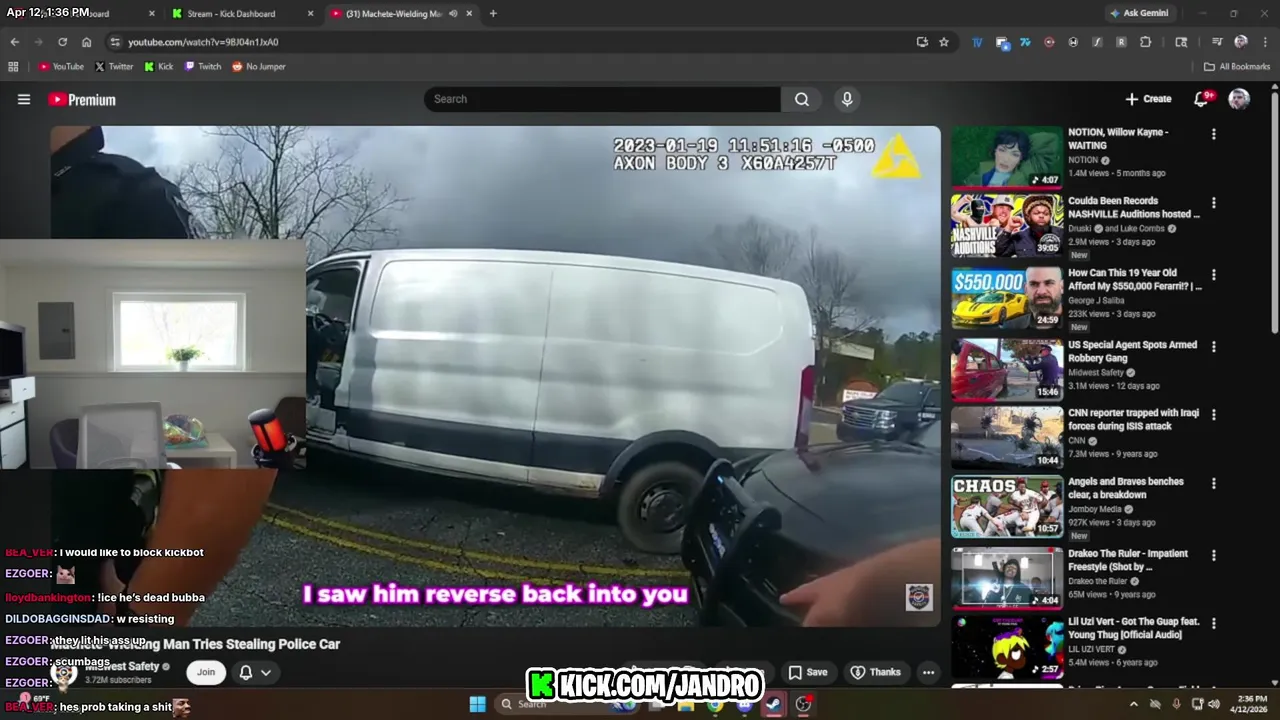Open the red circular extension icon
Image resolution: width=1280 pixels, height=720 pixels.
(1049, 42)
